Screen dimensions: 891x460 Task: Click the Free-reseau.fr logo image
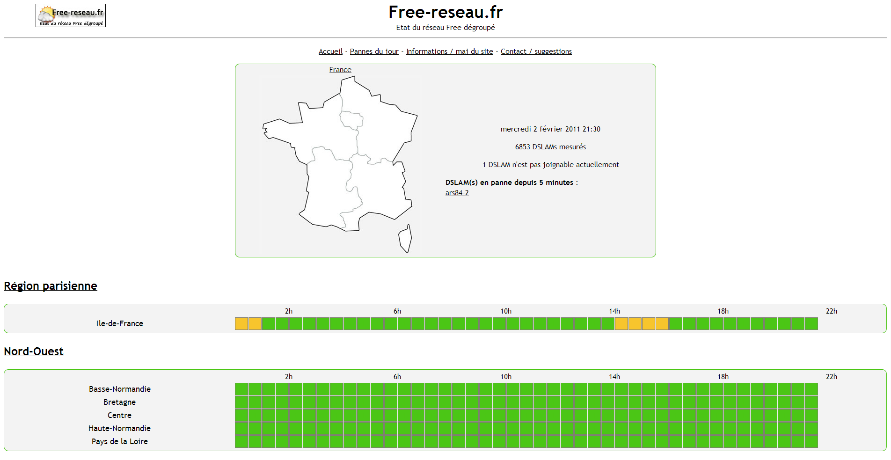pos(71,15)
